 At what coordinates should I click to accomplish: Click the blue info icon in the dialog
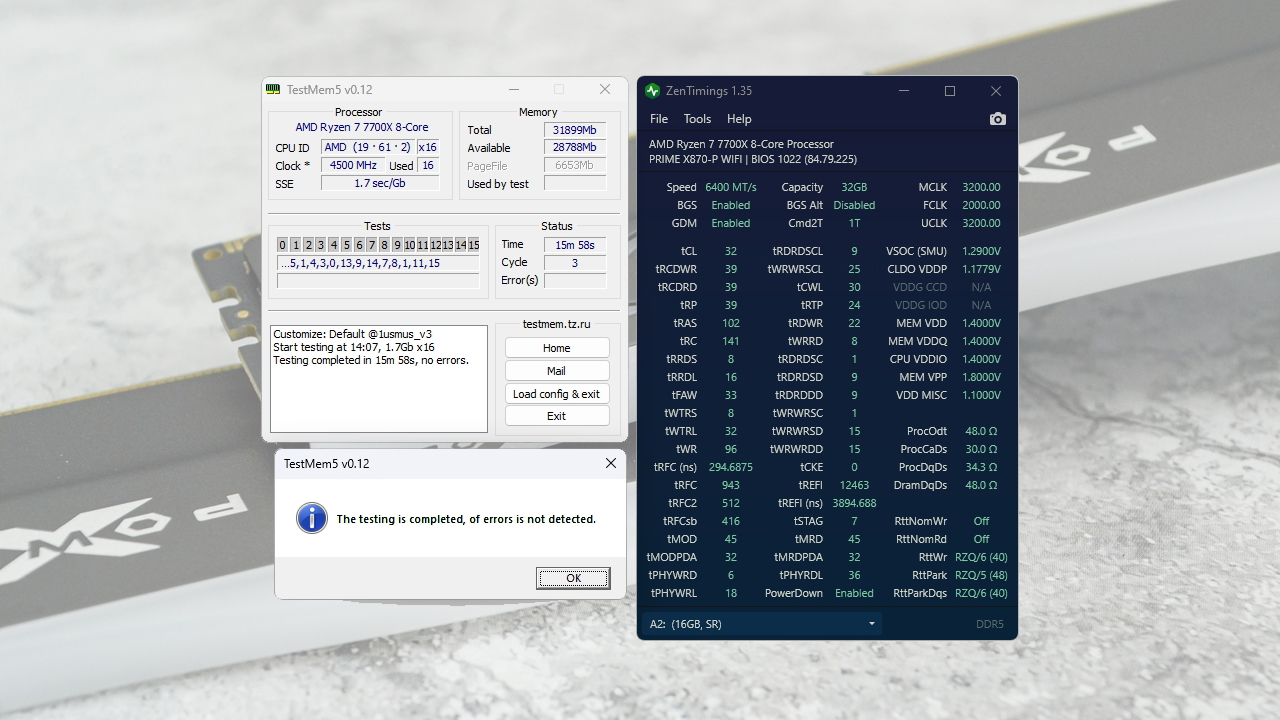click(312, 518)
